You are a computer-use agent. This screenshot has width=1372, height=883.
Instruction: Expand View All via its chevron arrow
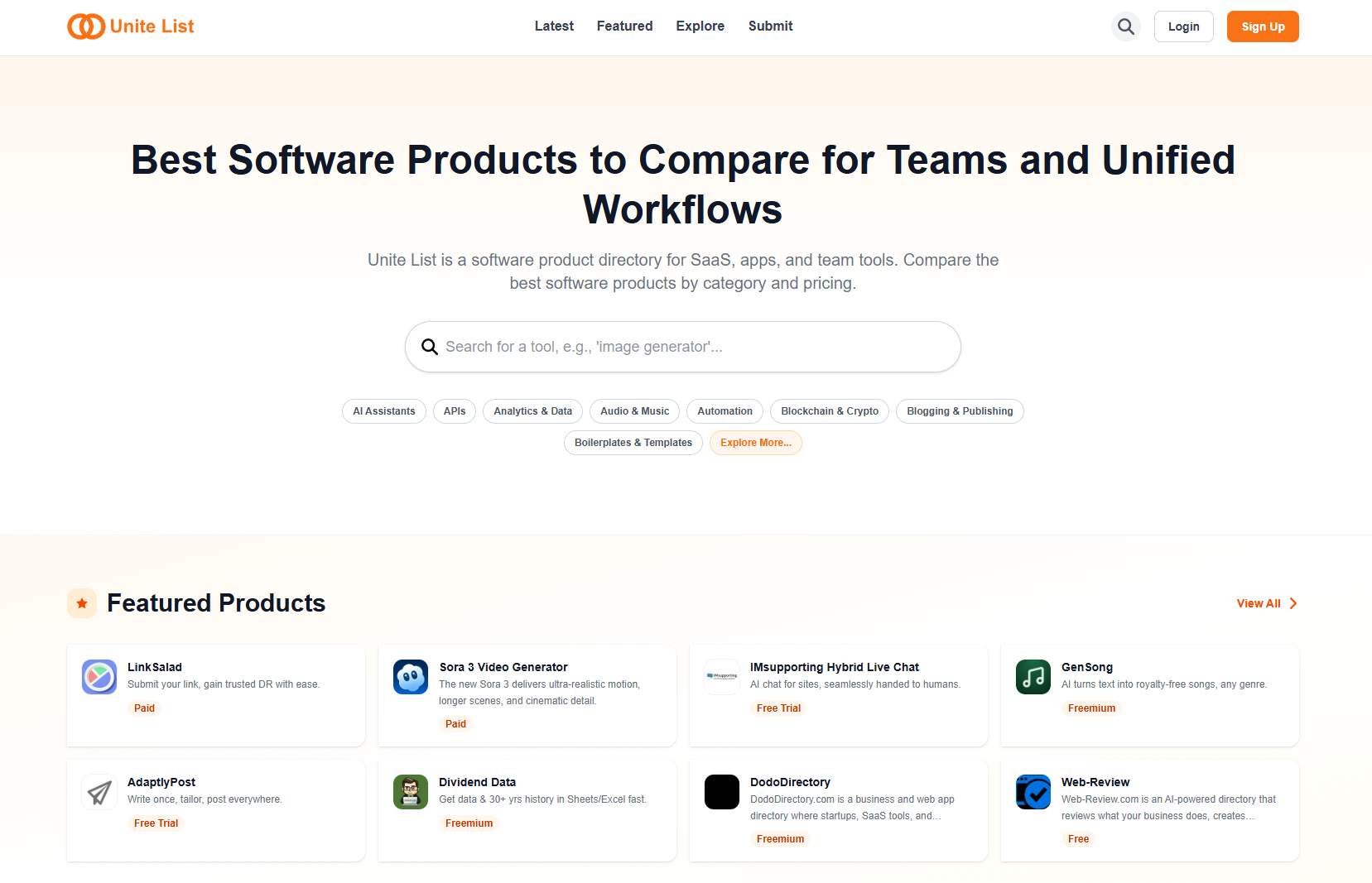[x=1292, y=603]
